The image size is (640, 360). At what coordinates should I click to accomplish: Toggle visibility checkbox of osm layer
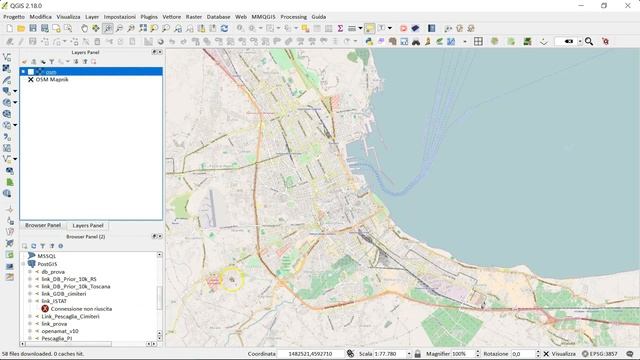pos(31,72)
